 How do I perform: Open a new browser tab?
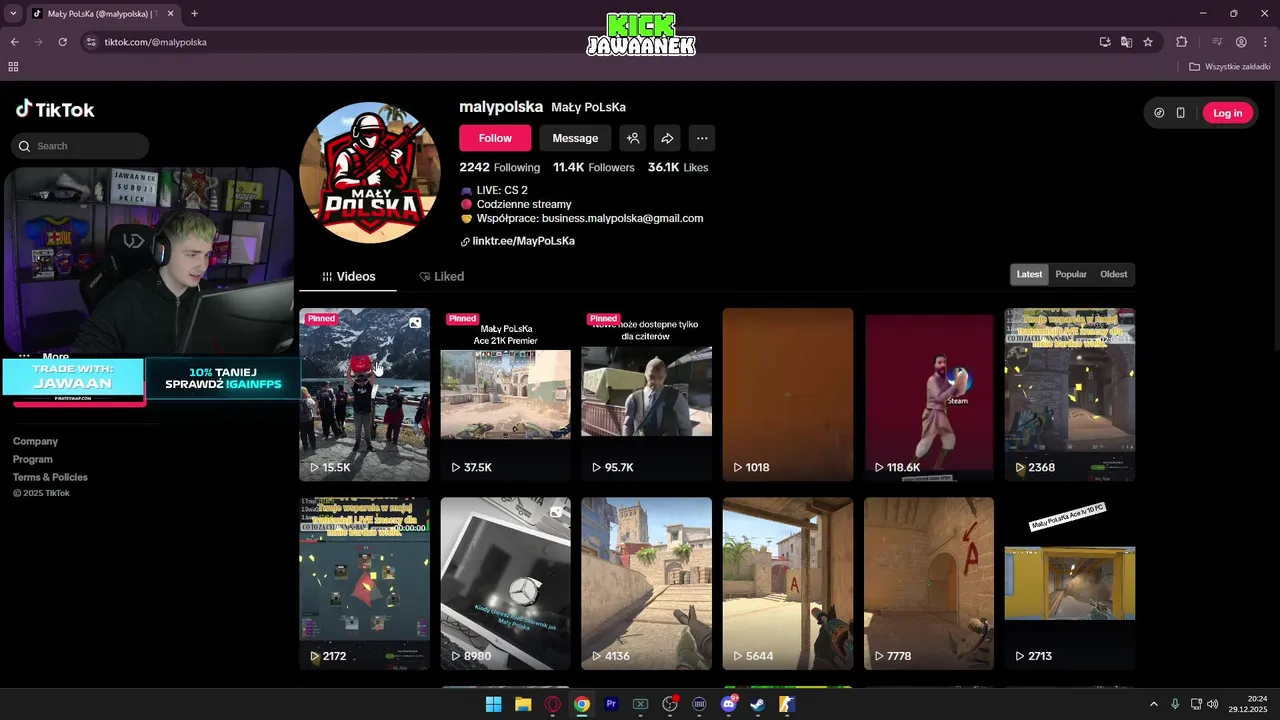tap(194, 13)
